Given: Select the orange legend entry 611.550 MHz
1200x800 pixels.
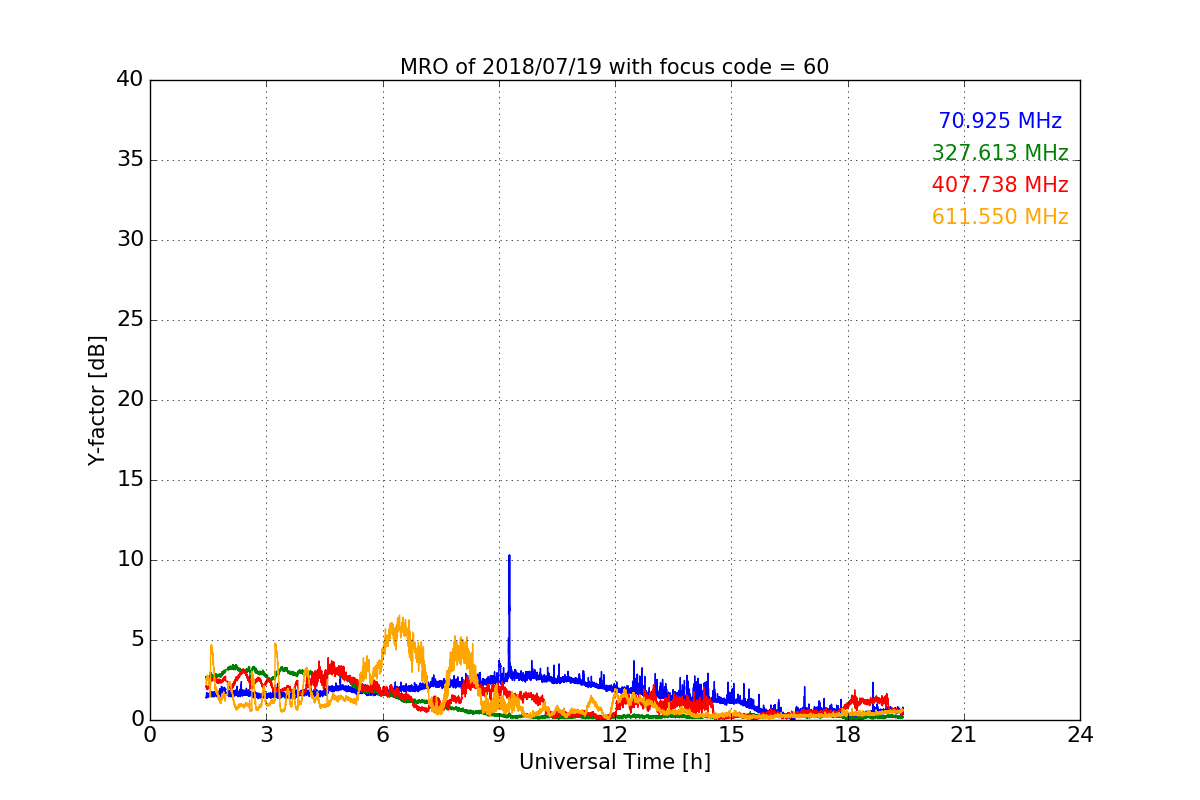Looking at the screenshot, I should pyautogui.click(x=1000, y=217).
